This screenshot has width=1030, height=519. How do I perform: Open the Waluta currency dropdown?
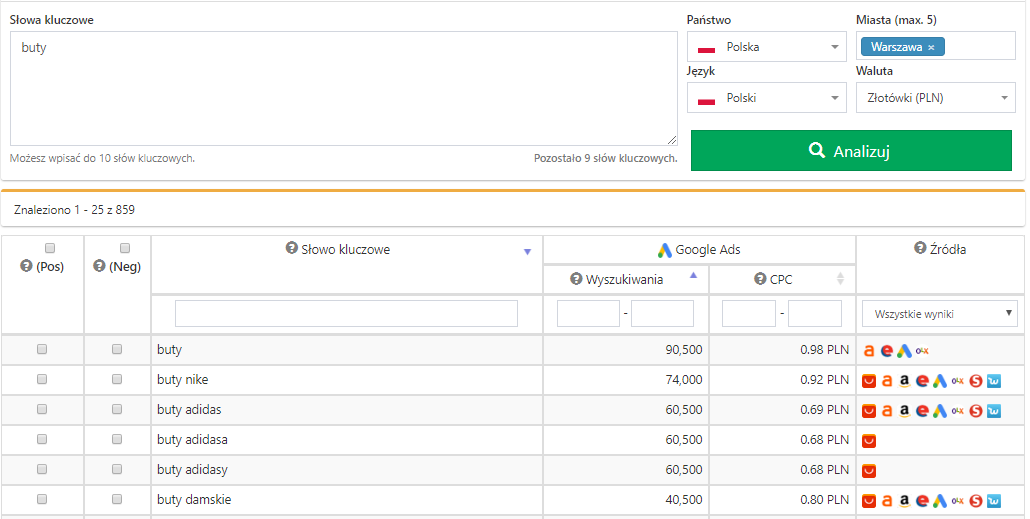tap(936, 98)
